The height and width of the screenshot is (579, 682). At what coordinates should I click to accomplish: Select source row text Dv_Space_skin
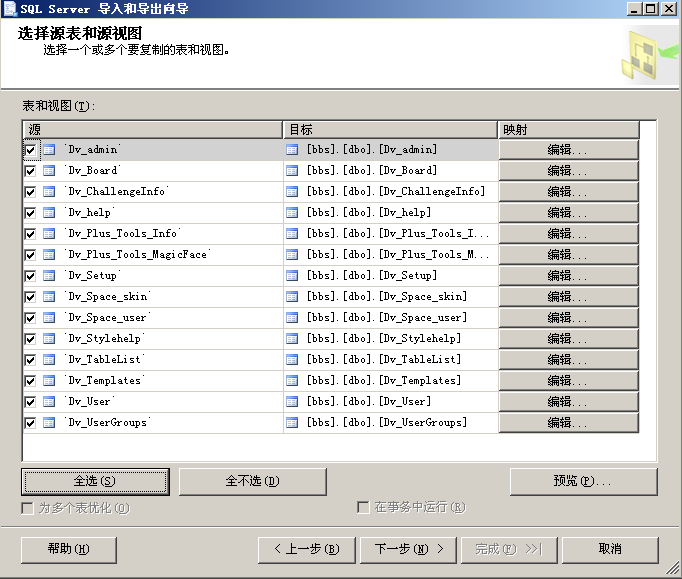click(108, 297)
